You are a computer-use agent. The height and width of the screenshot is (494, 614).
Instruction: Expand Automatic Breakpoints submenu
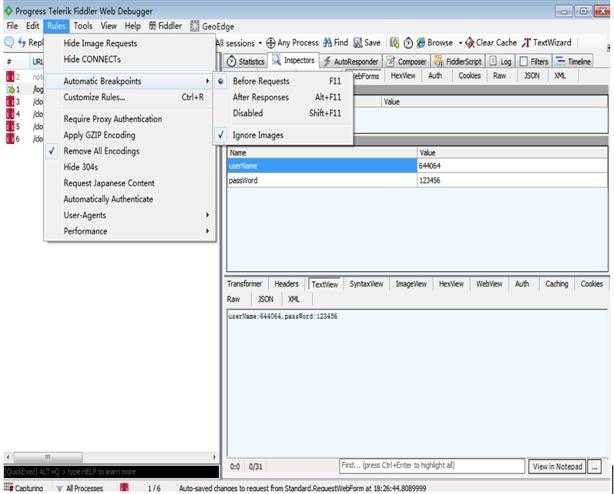click(x=130, y=81)
